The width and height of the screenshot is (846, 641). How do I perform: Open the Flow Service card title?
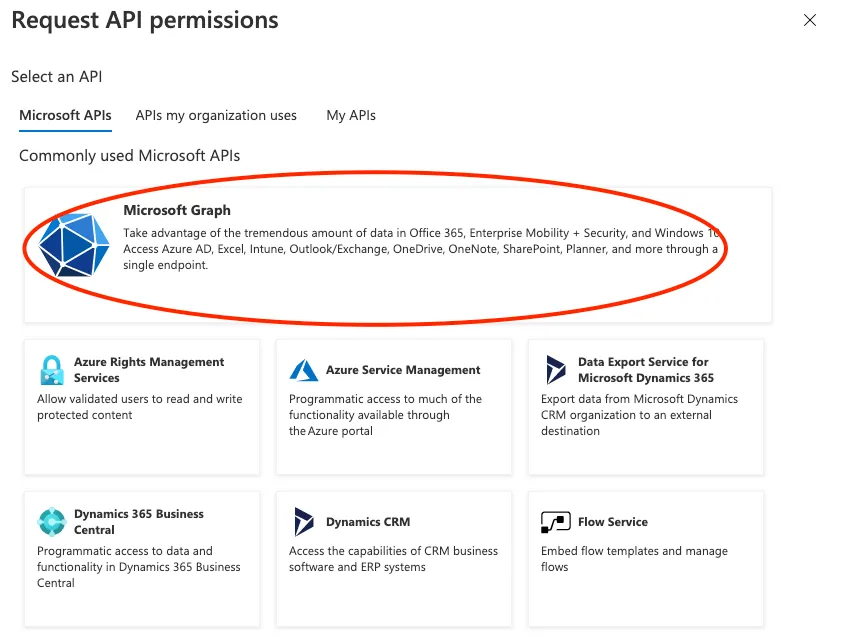pos(613,522)
